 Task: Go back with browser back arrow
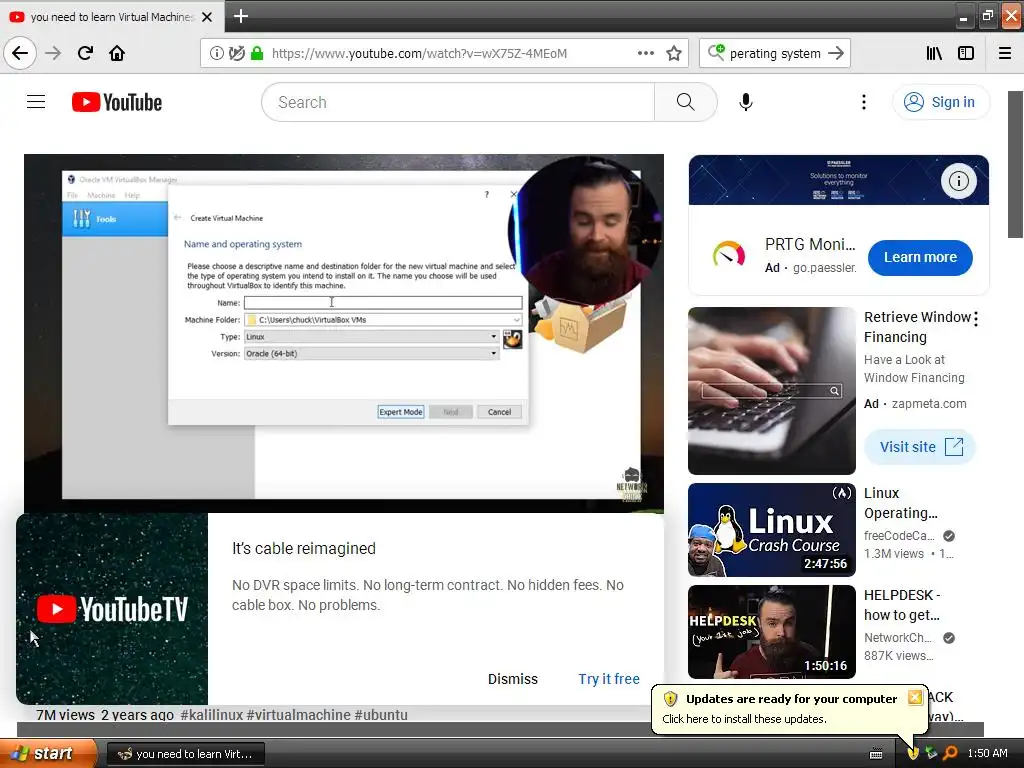[x=20, y=53]
